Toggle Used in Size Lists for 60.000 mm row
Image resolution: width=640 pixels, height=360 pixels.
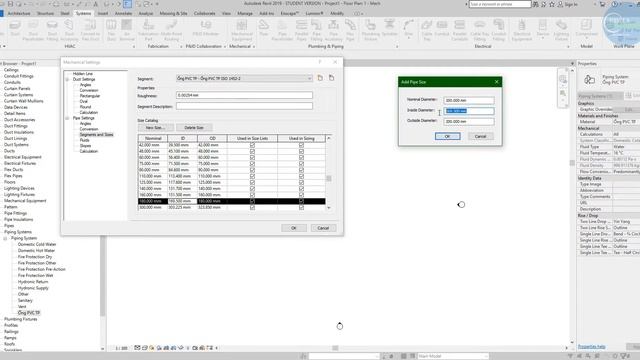click(x=252, y=158)
